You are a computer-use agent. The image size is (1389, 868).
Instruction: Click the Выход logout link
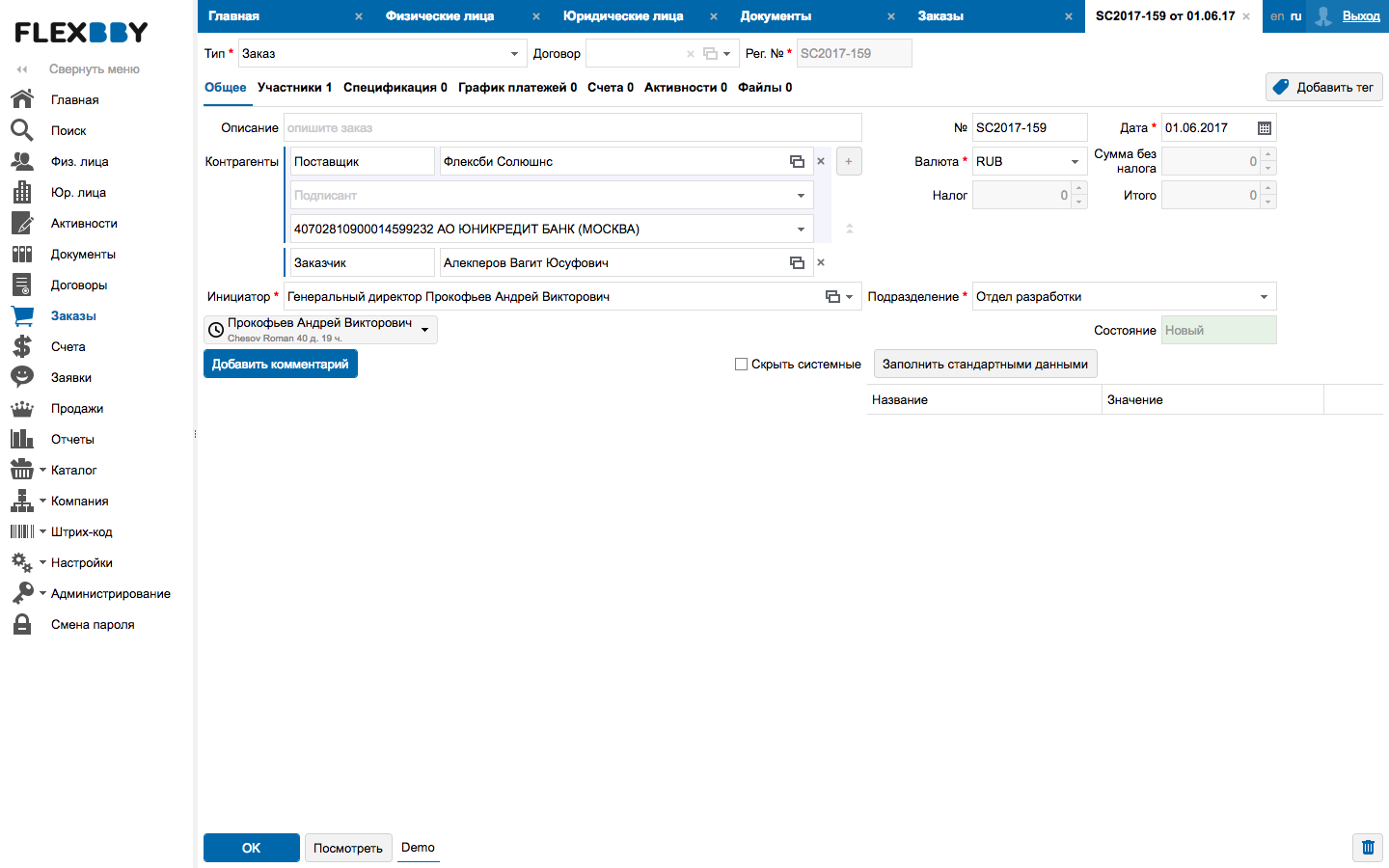[1360, 16]
